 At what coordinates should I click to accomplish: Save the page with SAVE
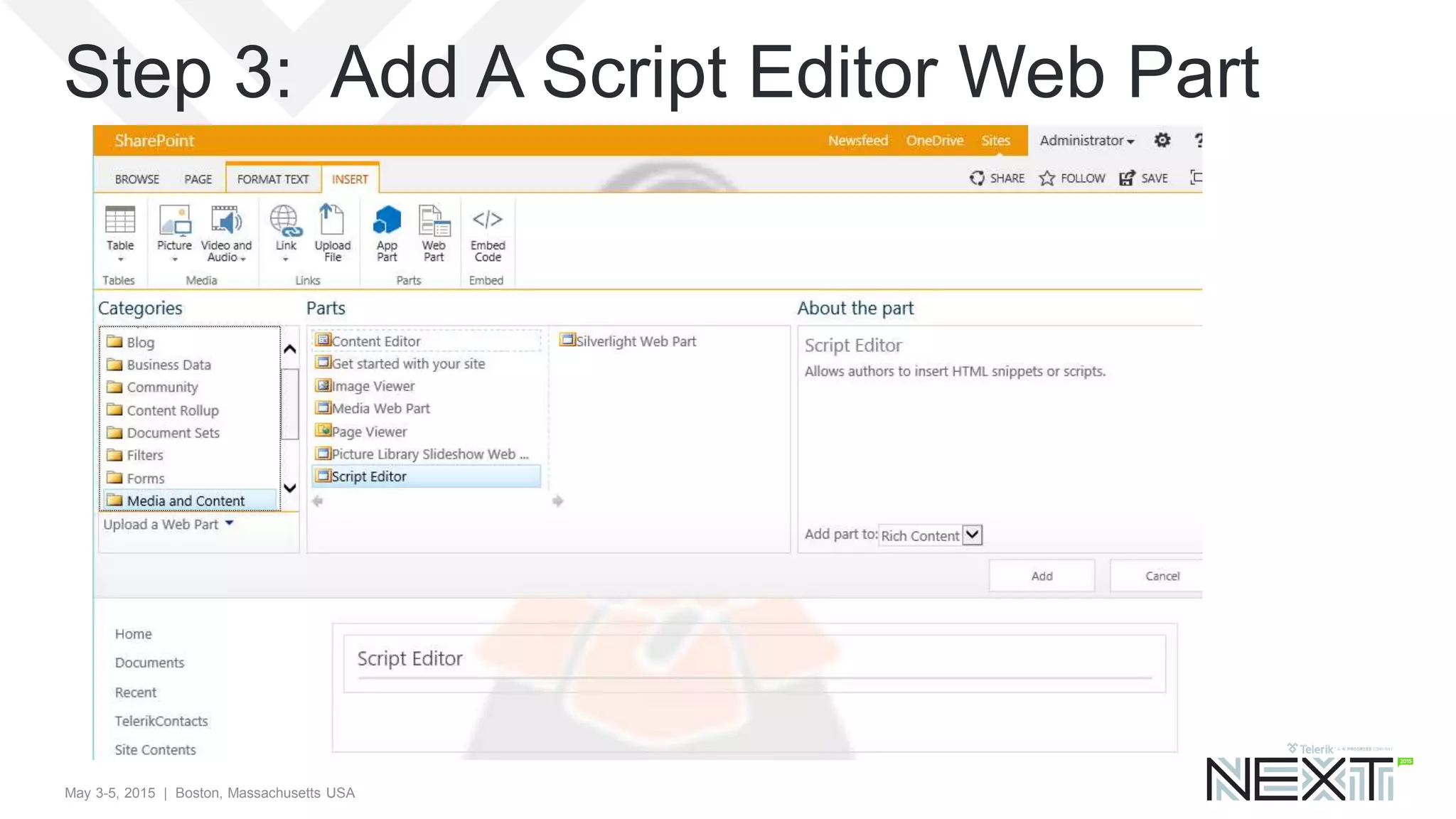[1143, 178]
